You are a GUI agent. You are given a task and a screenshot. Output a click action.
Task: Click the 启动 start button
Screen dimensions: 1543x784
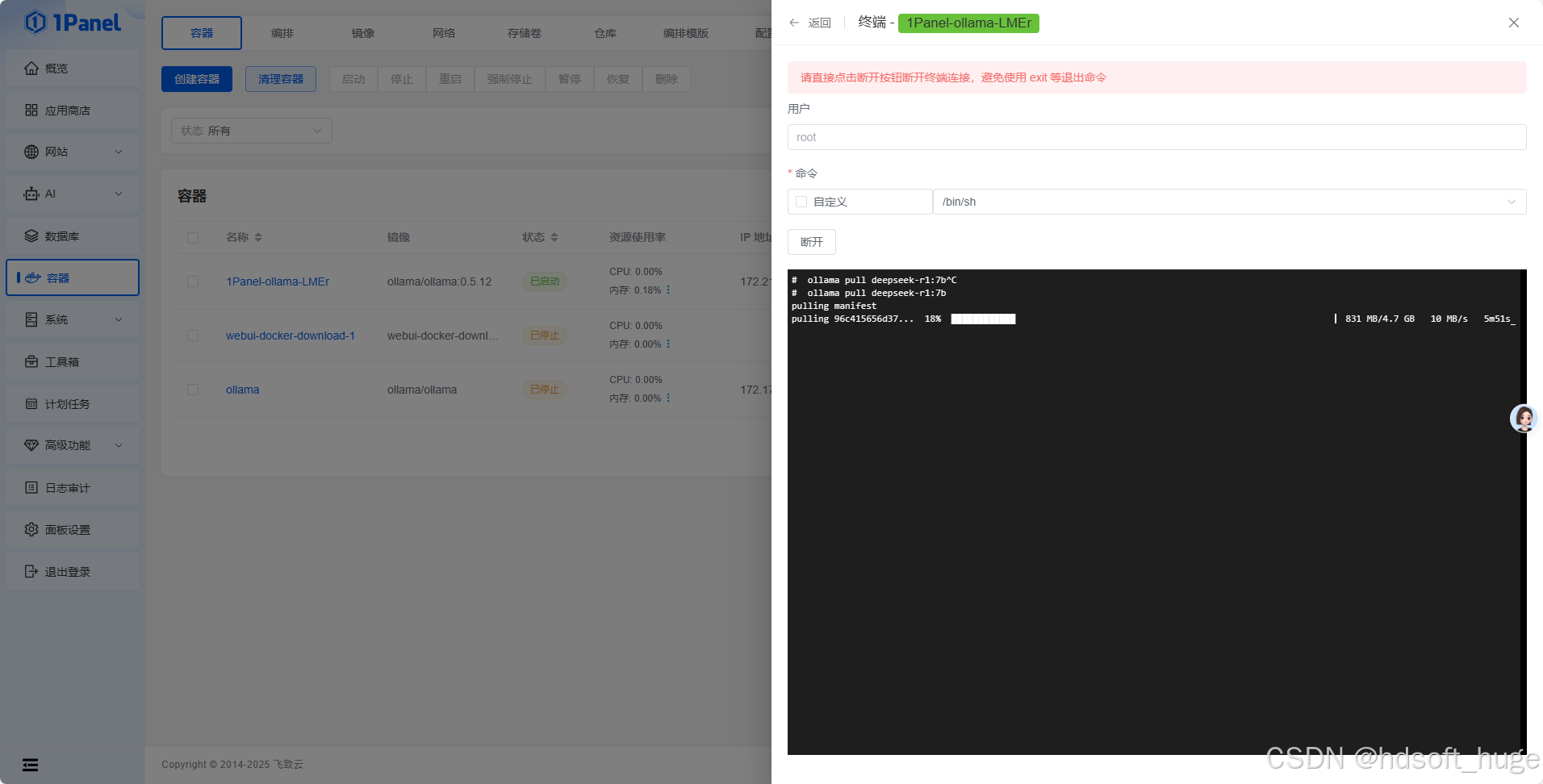click(353, 79)
